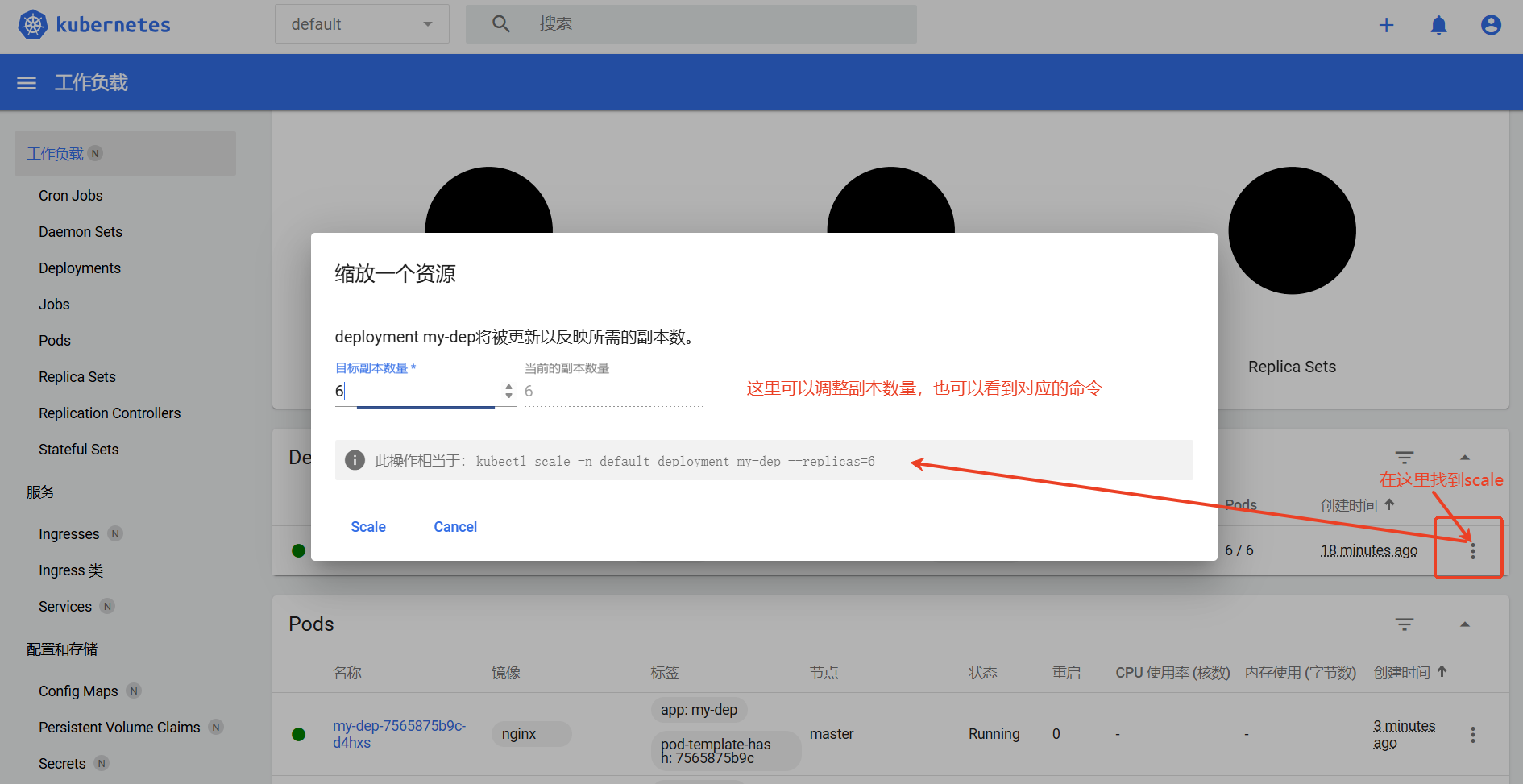Open the deployment row three-dot actions menu
The width and height of the screenshot is (1523, 784).
(x=1472, y=551)
